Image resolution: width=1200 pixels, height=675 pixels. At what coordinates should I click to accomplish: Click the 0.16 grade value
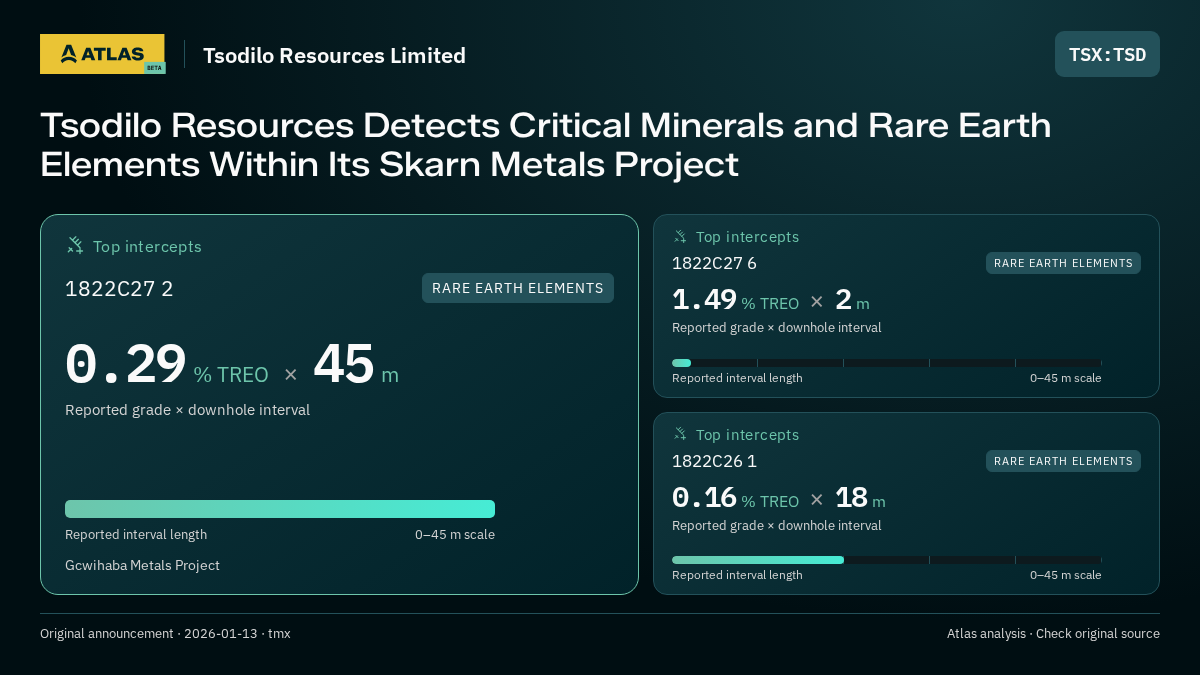(704, 498)
